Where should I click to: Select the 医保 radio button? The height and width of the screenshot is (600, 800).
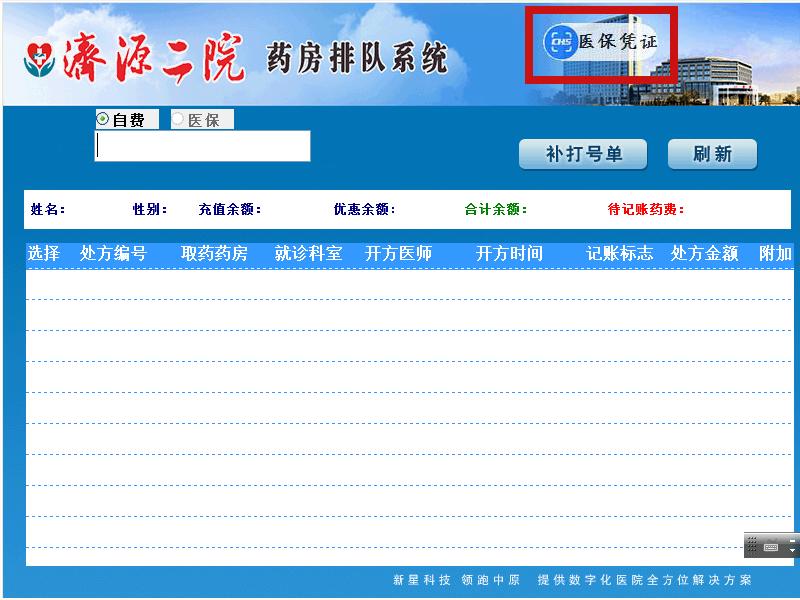click(x=179, y=119)
